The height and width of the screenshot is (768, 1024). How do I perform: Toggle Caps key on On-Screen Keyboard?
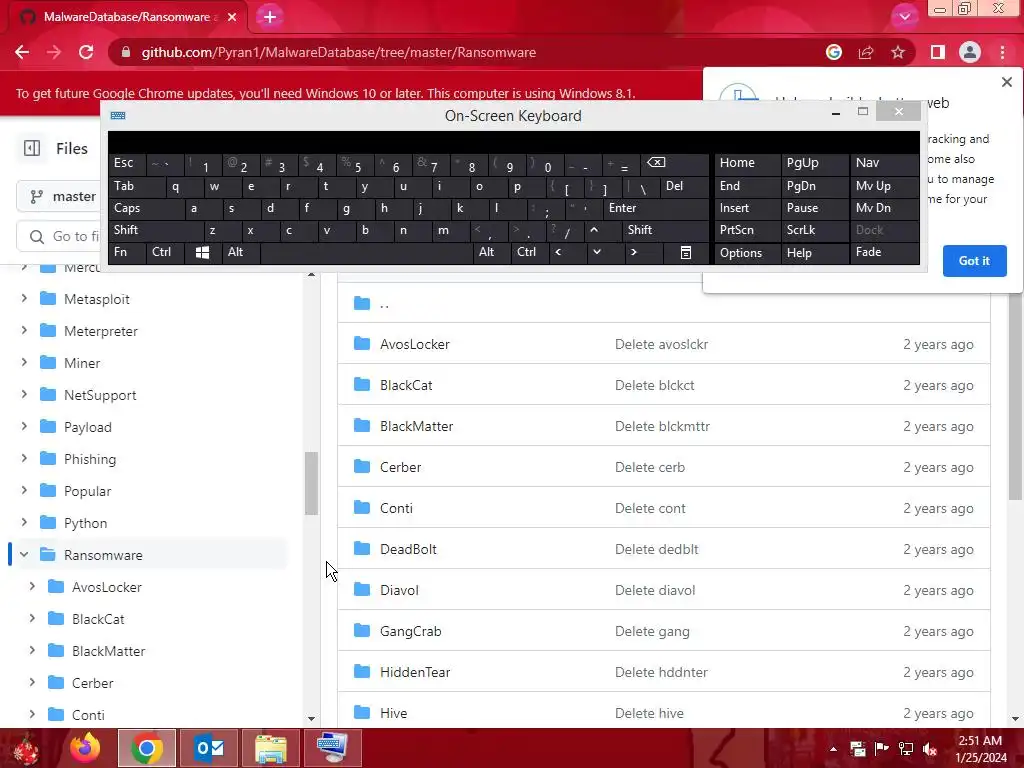pyautogui.click(x=146, y=208)
